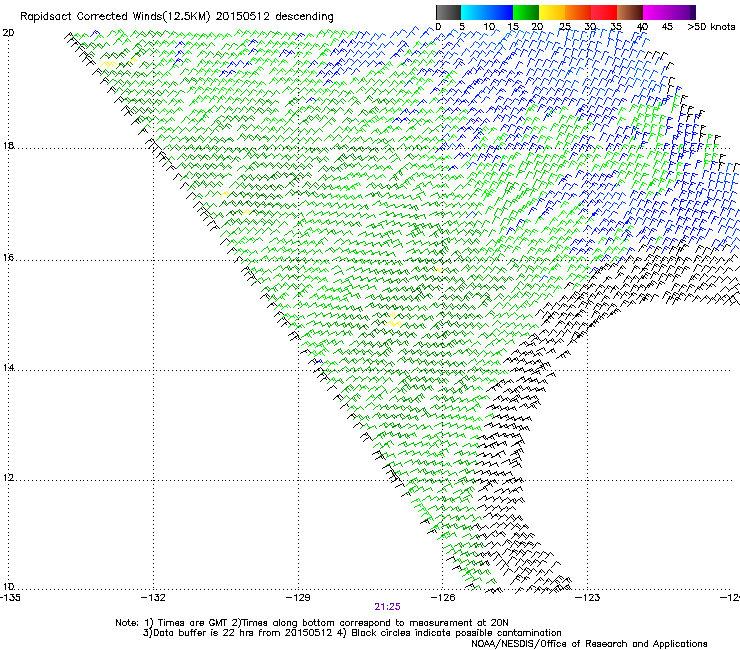The image size is (740, 650).
Task: Click the brown 35-40 knots legend swatch
Action: [x=630, y=12]
